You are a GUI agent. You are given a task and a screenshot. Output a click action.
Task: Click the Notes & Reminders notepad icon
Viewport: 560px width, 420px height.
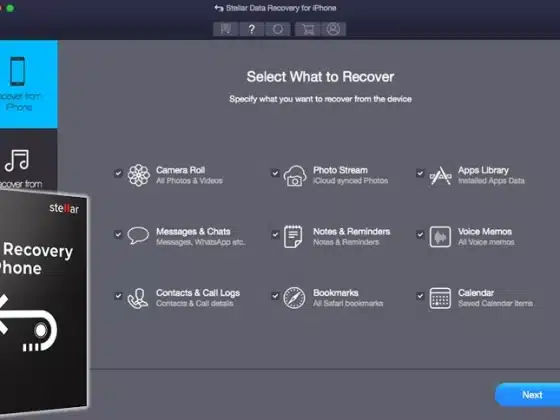pos(293,236)
